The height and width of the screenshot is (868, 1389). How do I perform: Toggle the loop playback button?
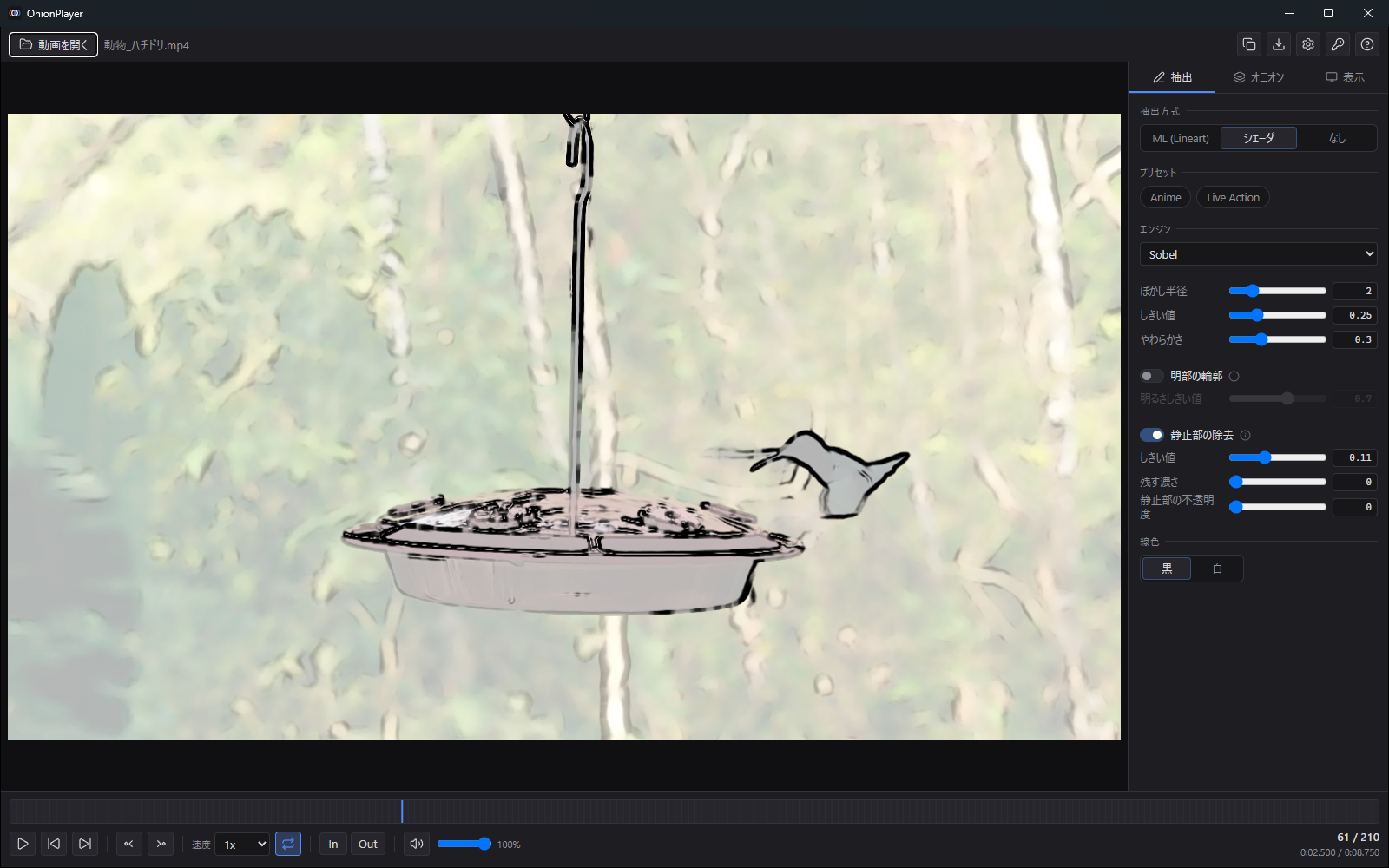(288, 844)
